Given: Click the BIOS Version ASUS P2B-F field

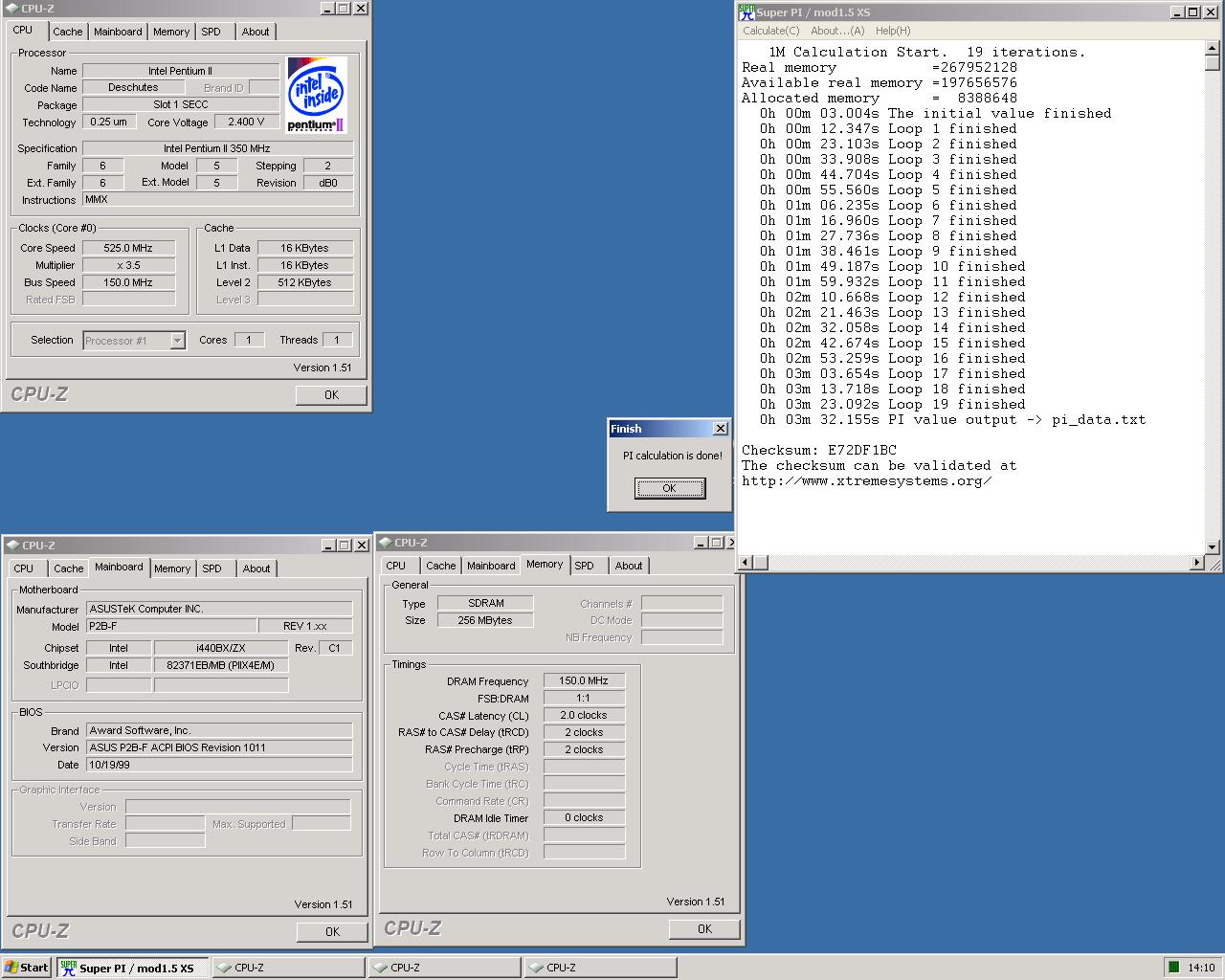Looking at the screenshot, I should click(x=219, y=747).
